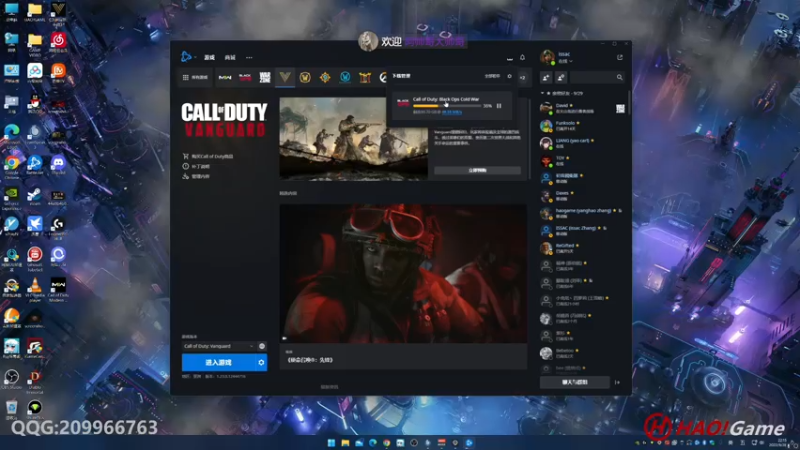Click the Steam desktop shortcut
This screenshot has height=450, width=800.
[35, 196]
